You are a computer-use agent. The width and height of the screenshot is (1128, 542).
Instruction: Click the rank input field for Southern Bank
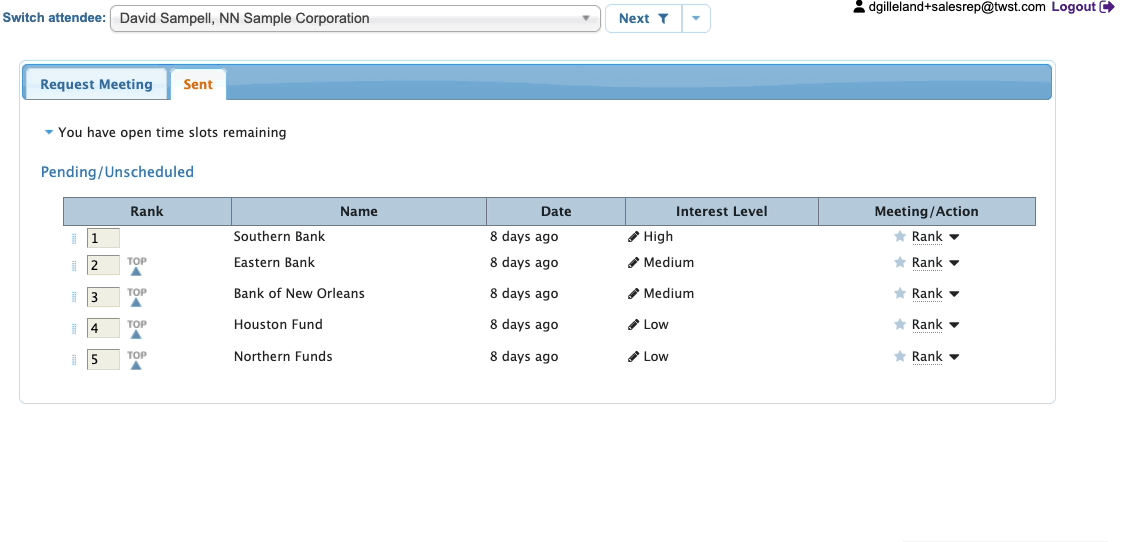[x=103, y=238]
